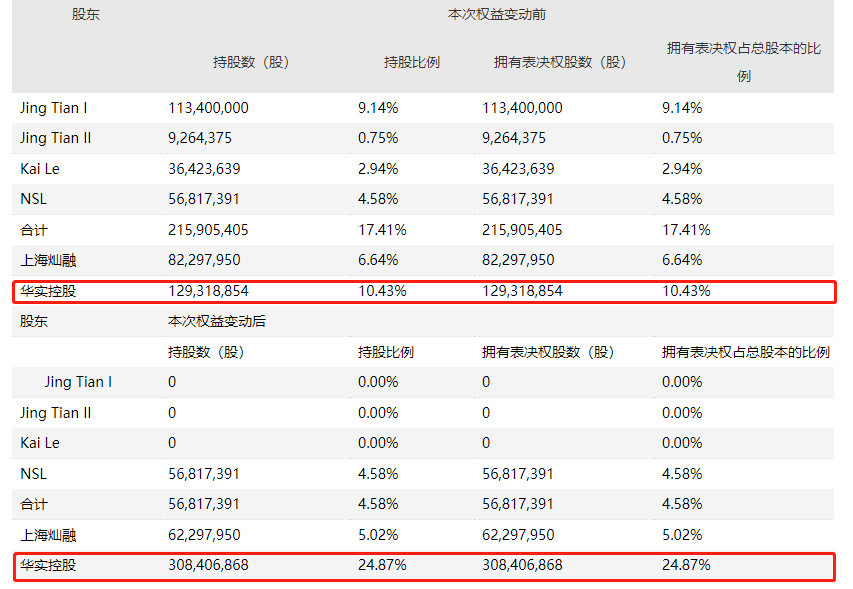Click the 17.41% 持股比例 value
The height and width of the screenshot is (589, 853).
point(382,230)
